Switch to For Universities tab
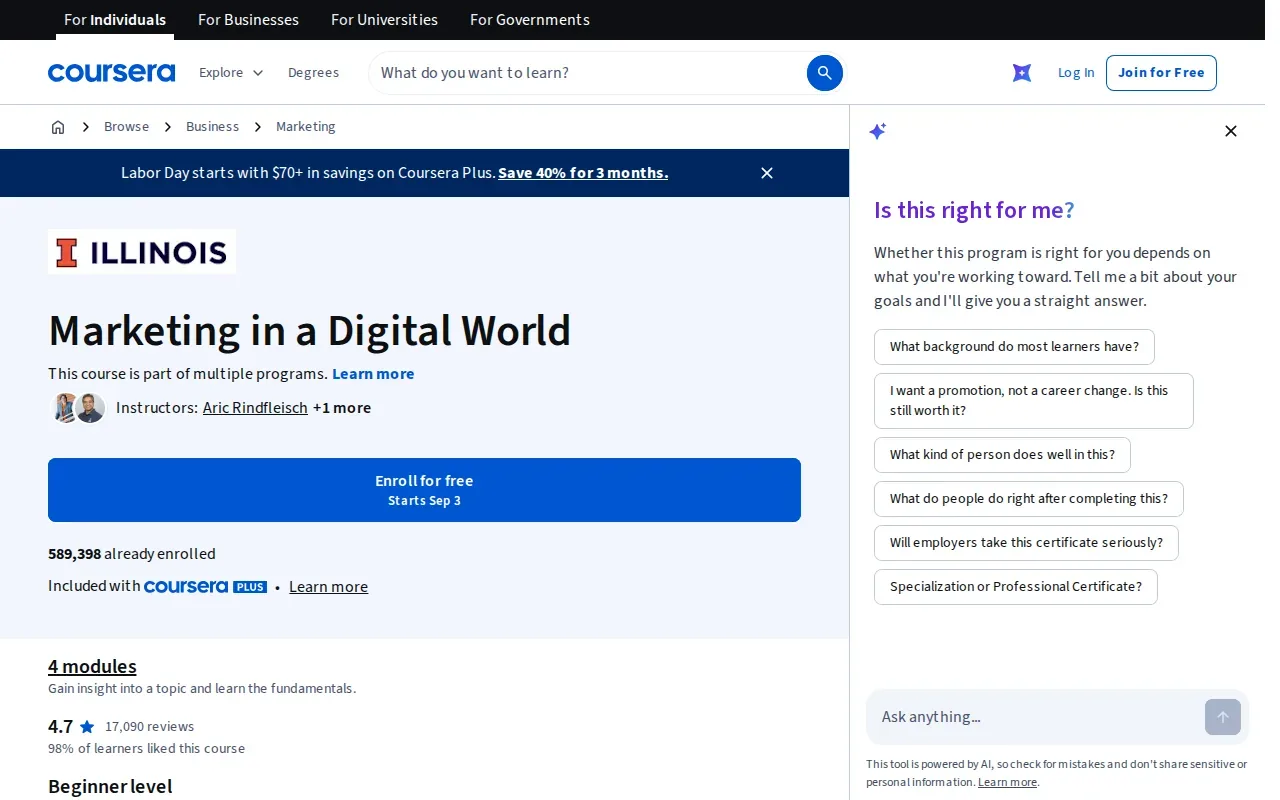The width and height of the screenshot is (1280, 800). pos(384,20)
